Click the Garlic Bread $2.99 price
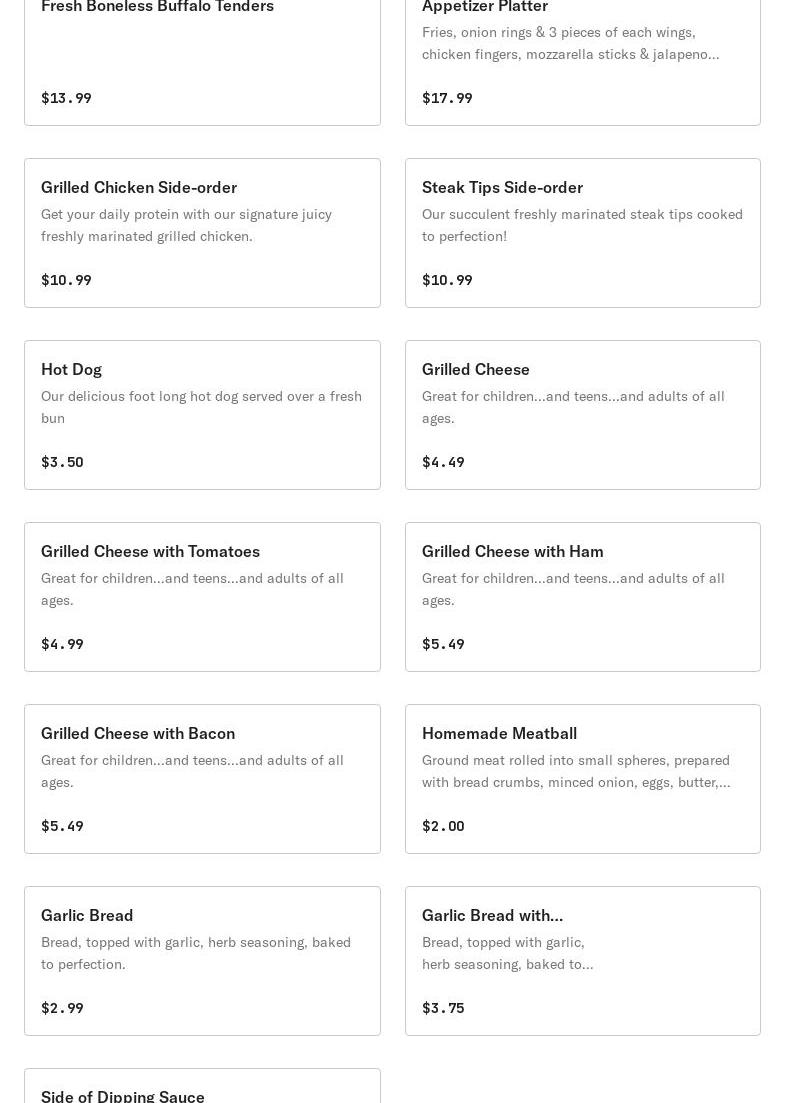Screen dimensions: 785x1103 coord(62,1008)
